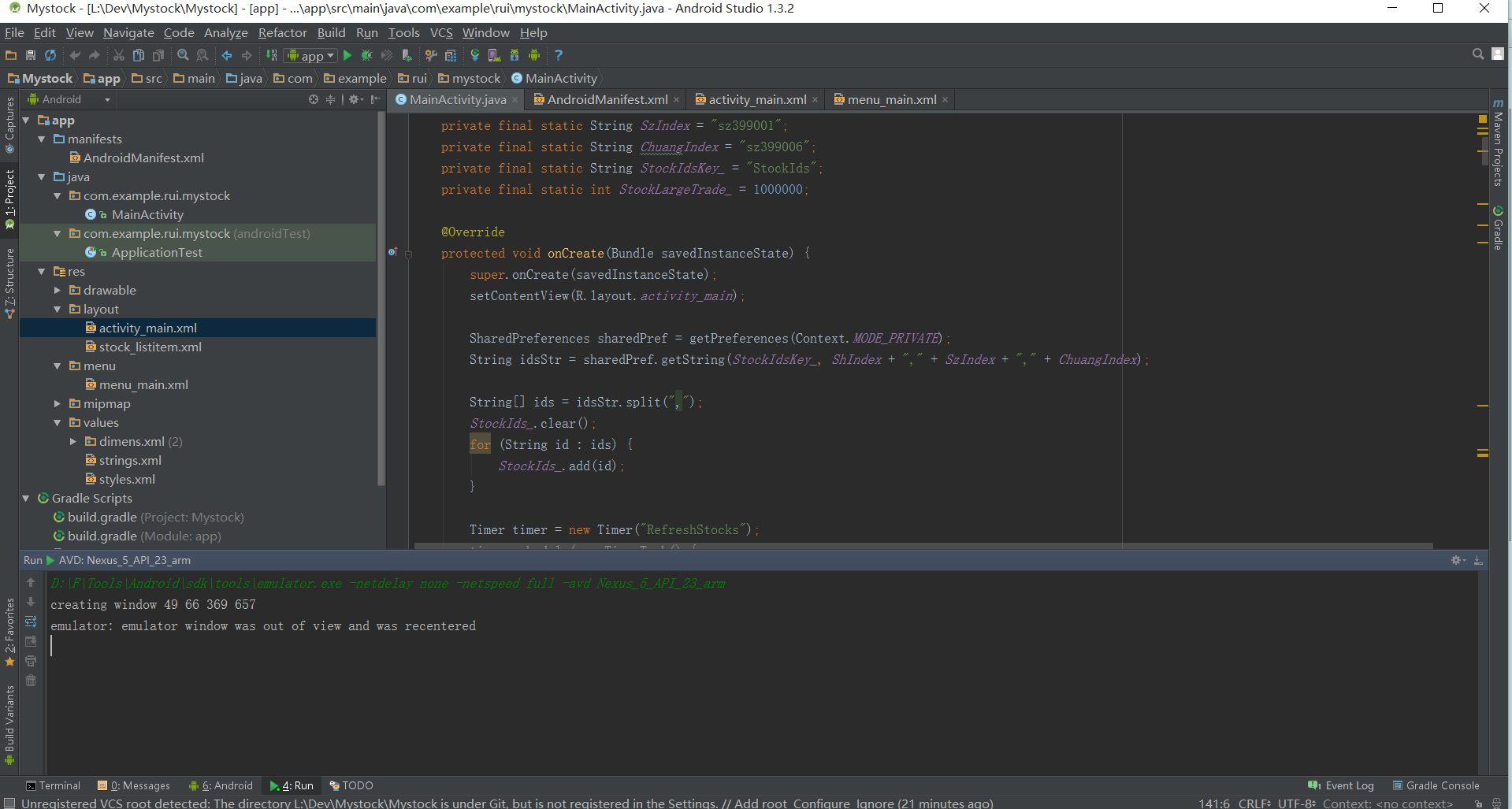Expand the drawable folder in tree

tap(57, 291)
